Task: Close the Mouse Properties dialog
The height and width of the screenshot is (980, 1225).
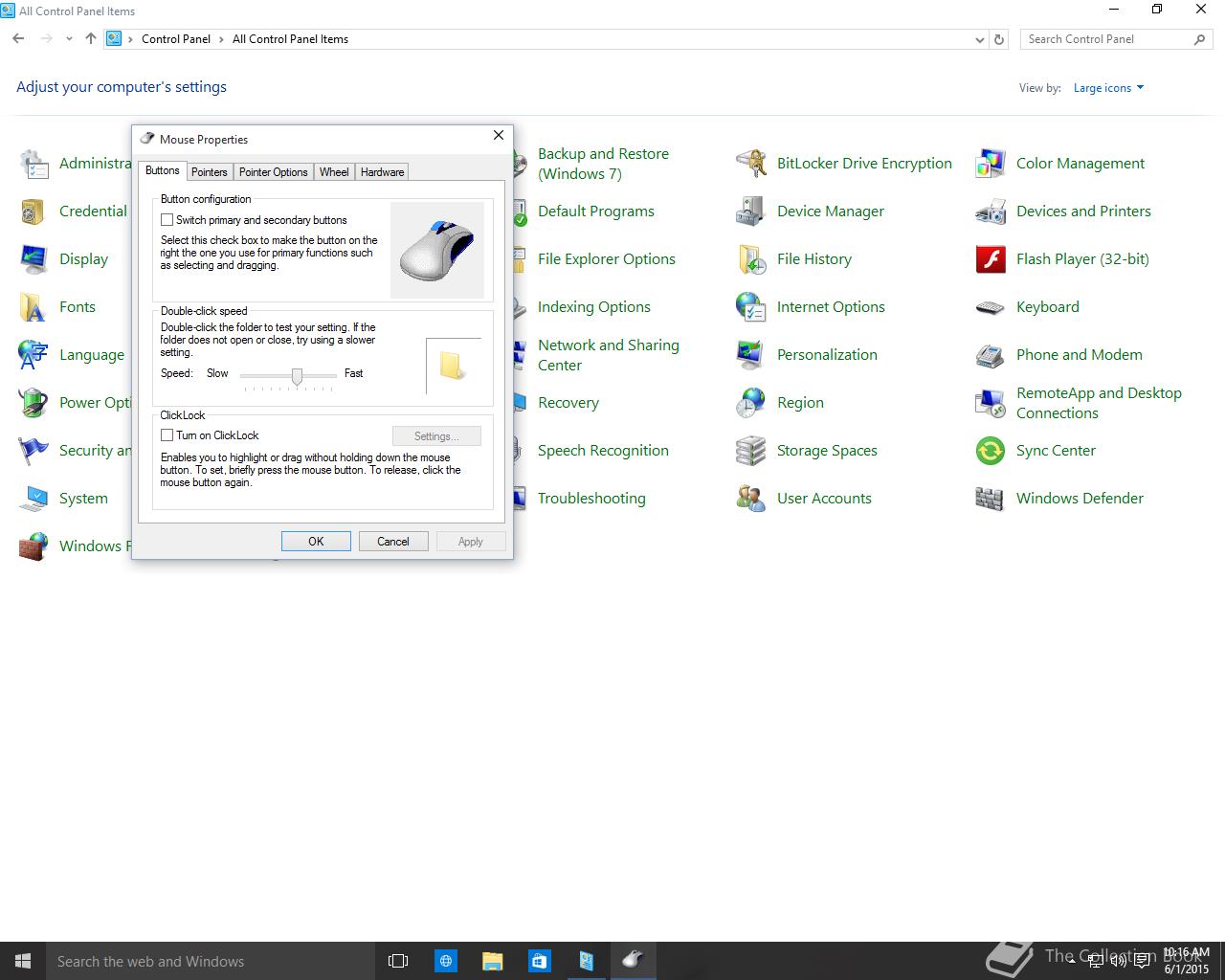Action: pos(499,136)
